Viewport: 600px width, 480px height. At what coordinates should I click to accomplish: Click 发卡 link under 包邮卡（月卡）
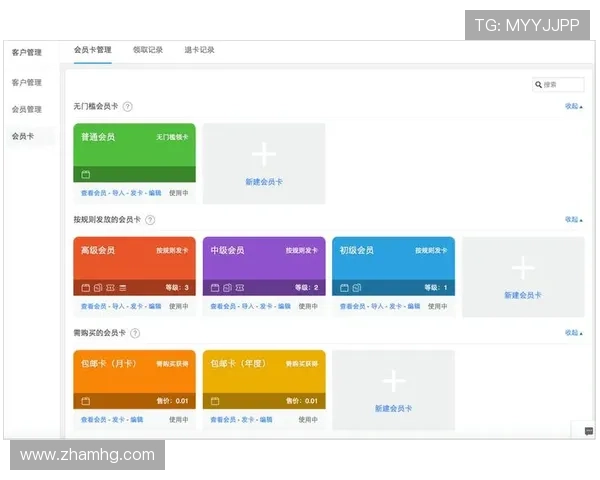(x=118, y=420)
